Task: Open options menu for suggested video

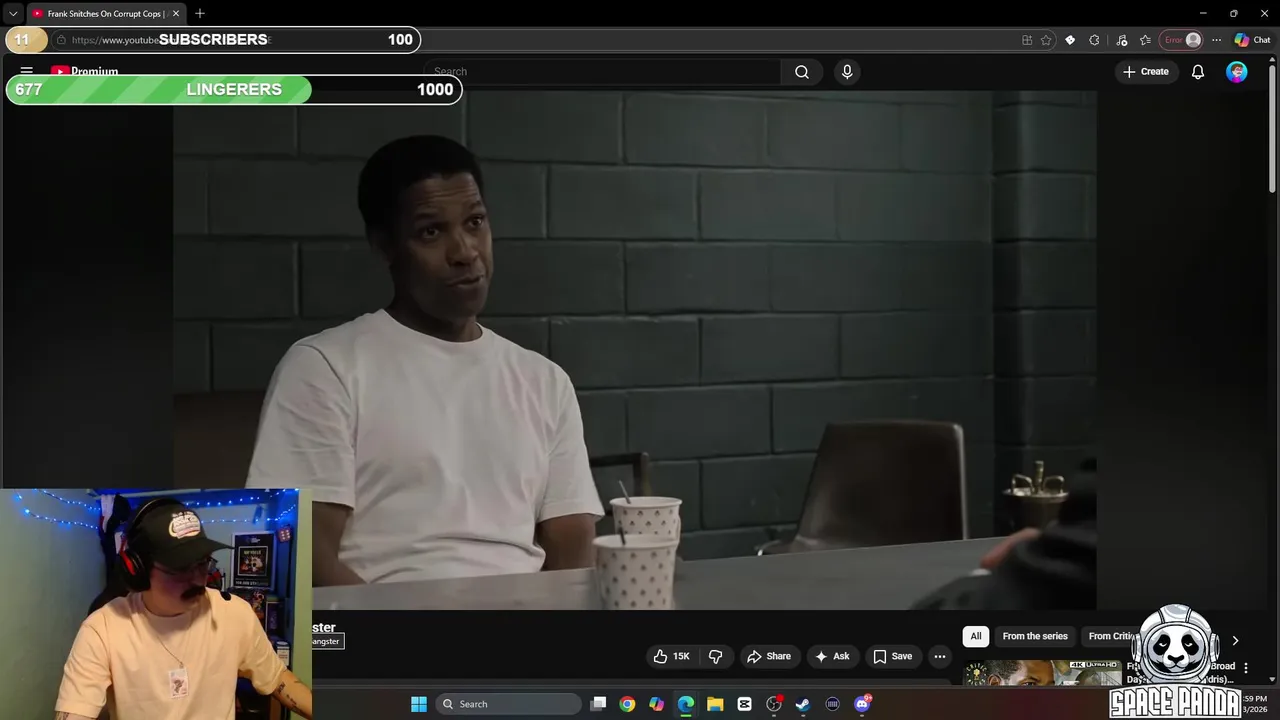Action: tap(1246, 667)
